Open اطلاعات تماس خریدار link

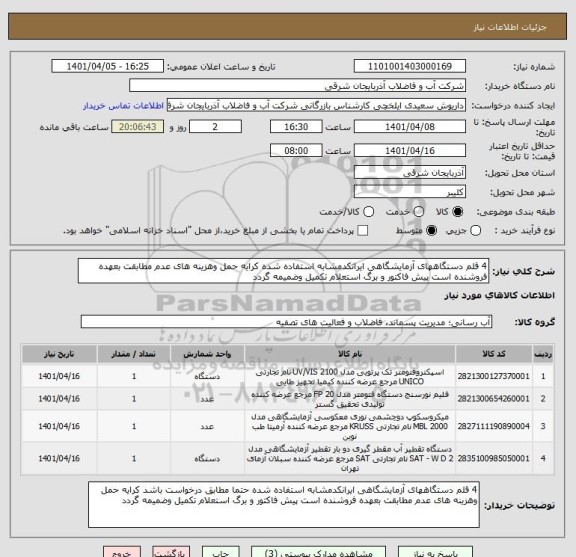click(x=123, y=106)
